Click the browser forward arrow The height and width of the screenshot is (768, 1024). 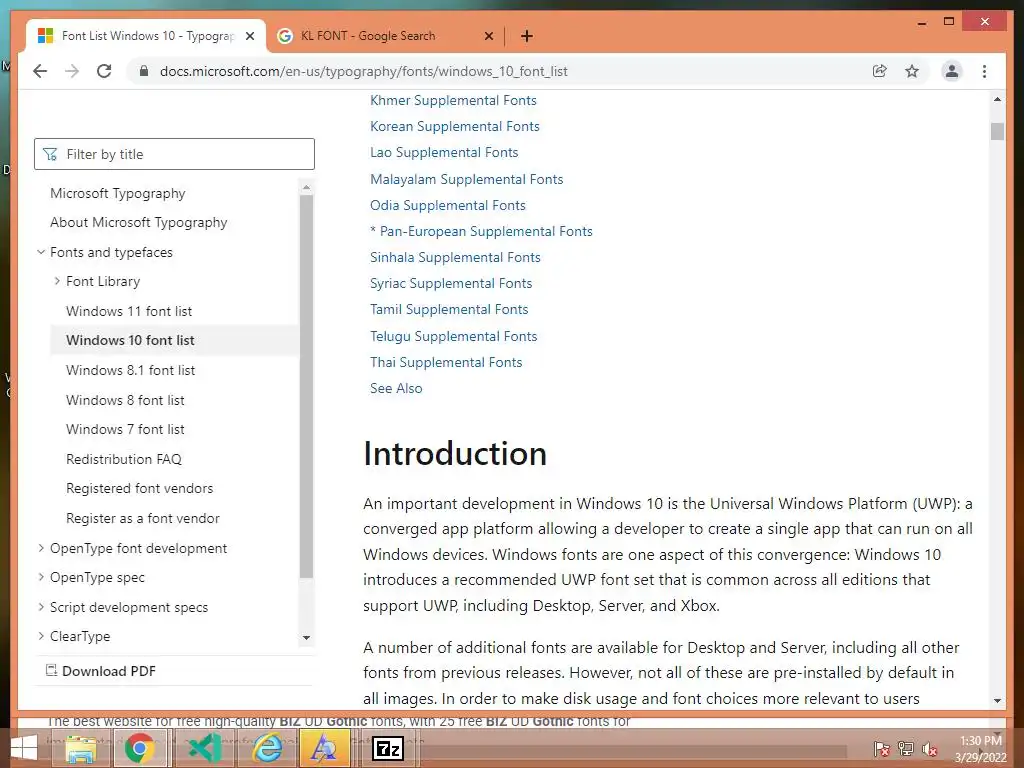tap(72, 71)
